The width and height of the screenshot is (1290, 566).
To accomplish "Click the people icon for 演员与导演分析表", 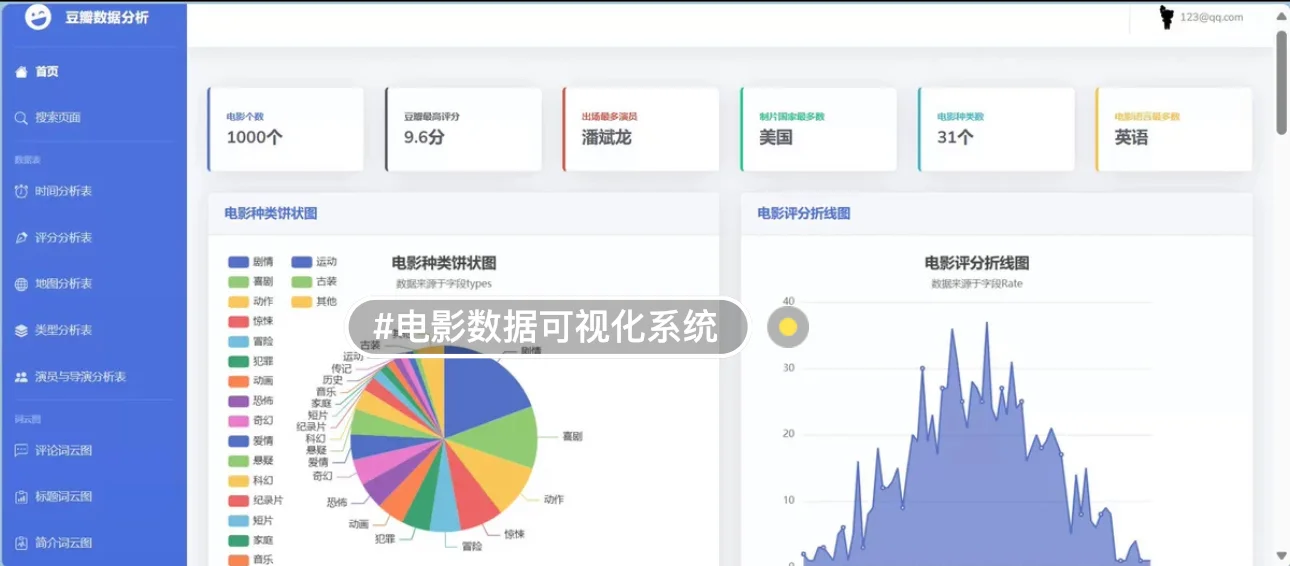I will pyautogui.click(x=21, y=377).
